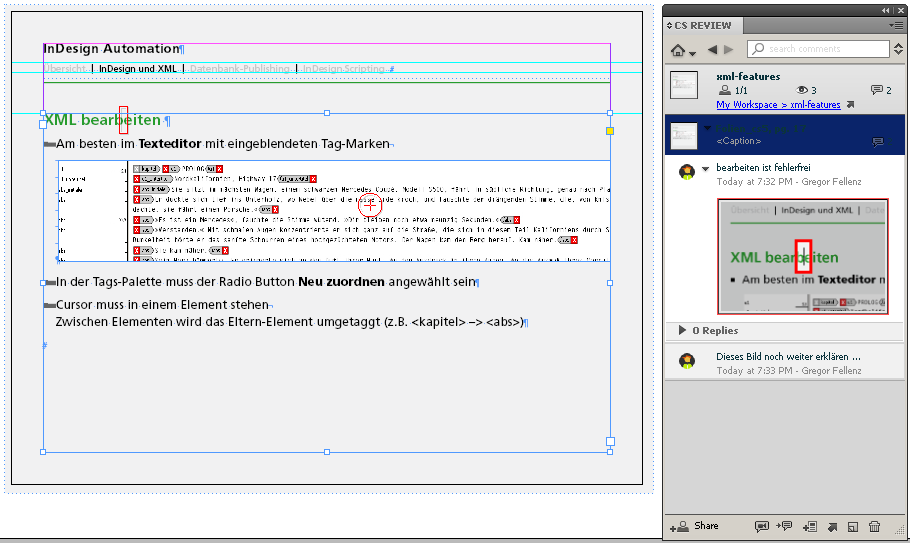Click external arrow icon beside workspace link
Viewport: 910px width, 543px height.
[x=850, y=105]
